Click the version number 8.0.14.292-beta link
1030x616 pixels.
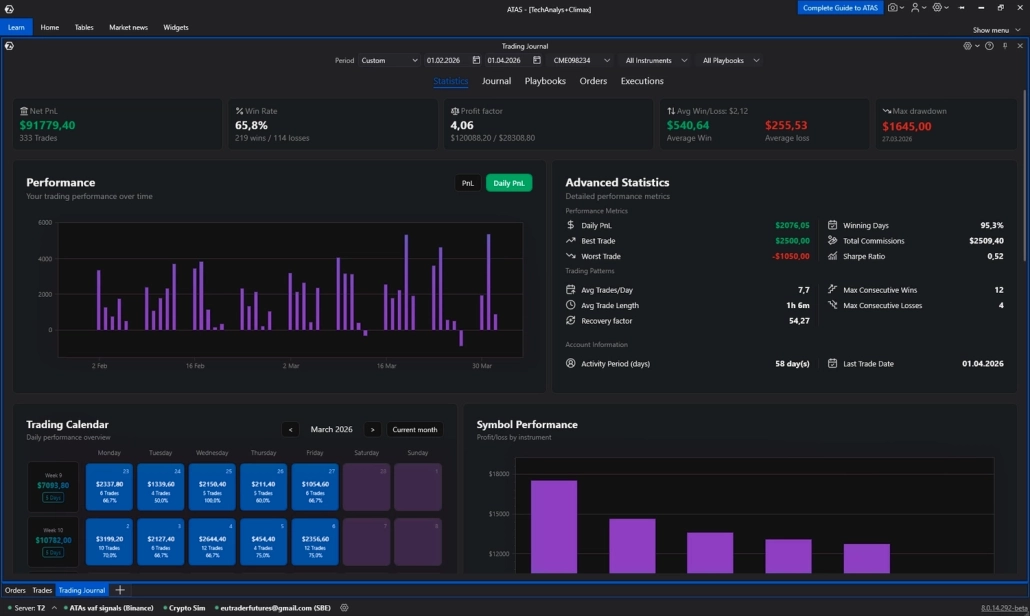tap(1003, 608)
